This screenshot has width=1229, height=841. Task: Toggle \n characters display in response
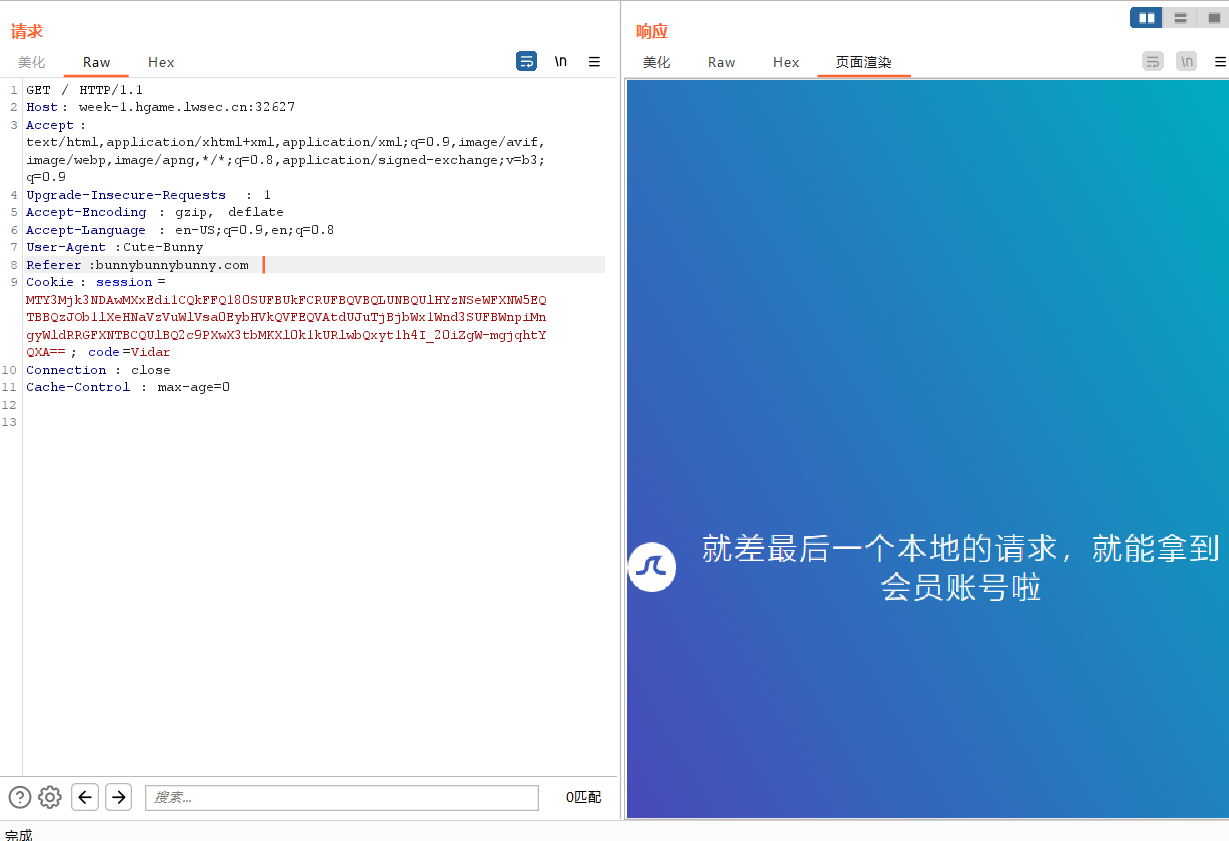pyautogui.click(x=1186, y=61)
